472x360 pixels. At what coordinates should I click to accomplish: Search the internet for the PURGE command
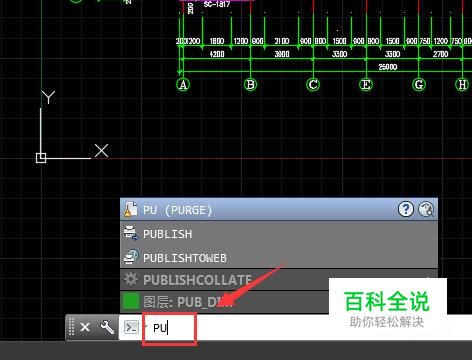[426, 209]
